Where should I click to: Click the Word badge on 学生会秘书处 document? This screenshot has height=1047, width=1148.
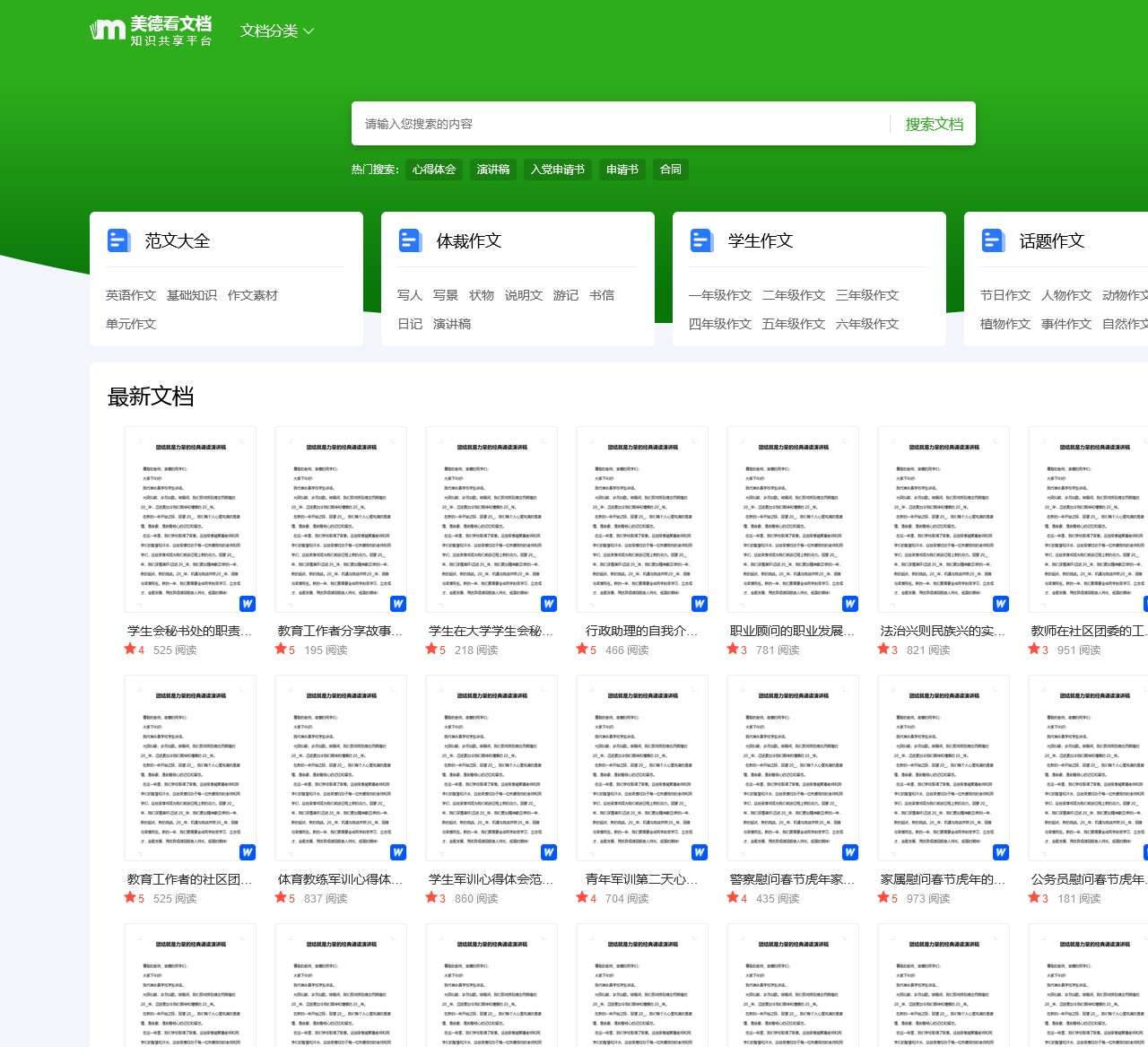point(248,604)
